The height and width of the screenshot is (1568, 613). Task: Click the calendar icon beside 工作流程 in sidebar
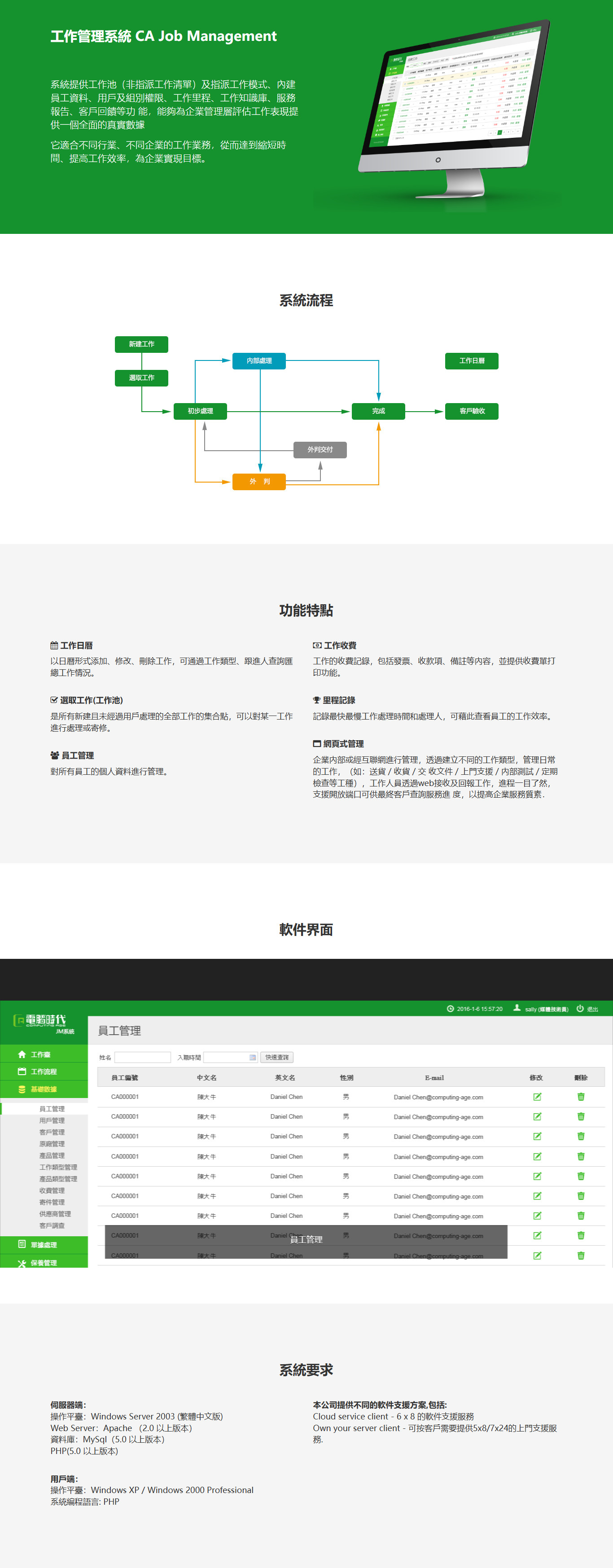click(x=22, y=1072)
